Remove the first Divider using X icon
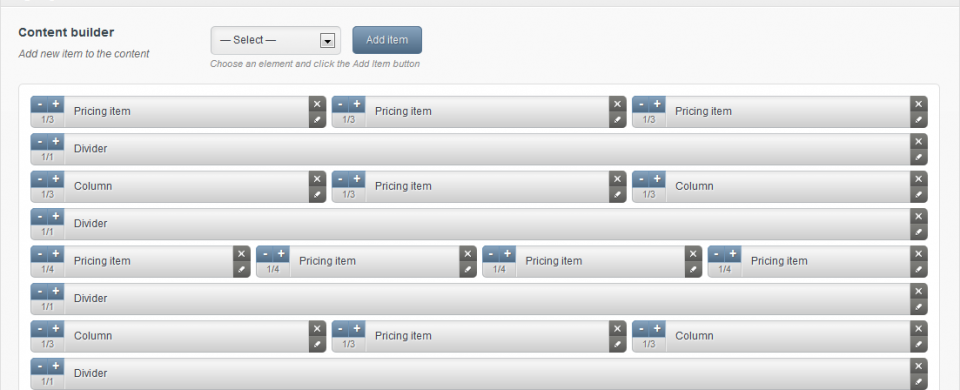The width and height of the screenshot is (960, 390). [918, 141]
